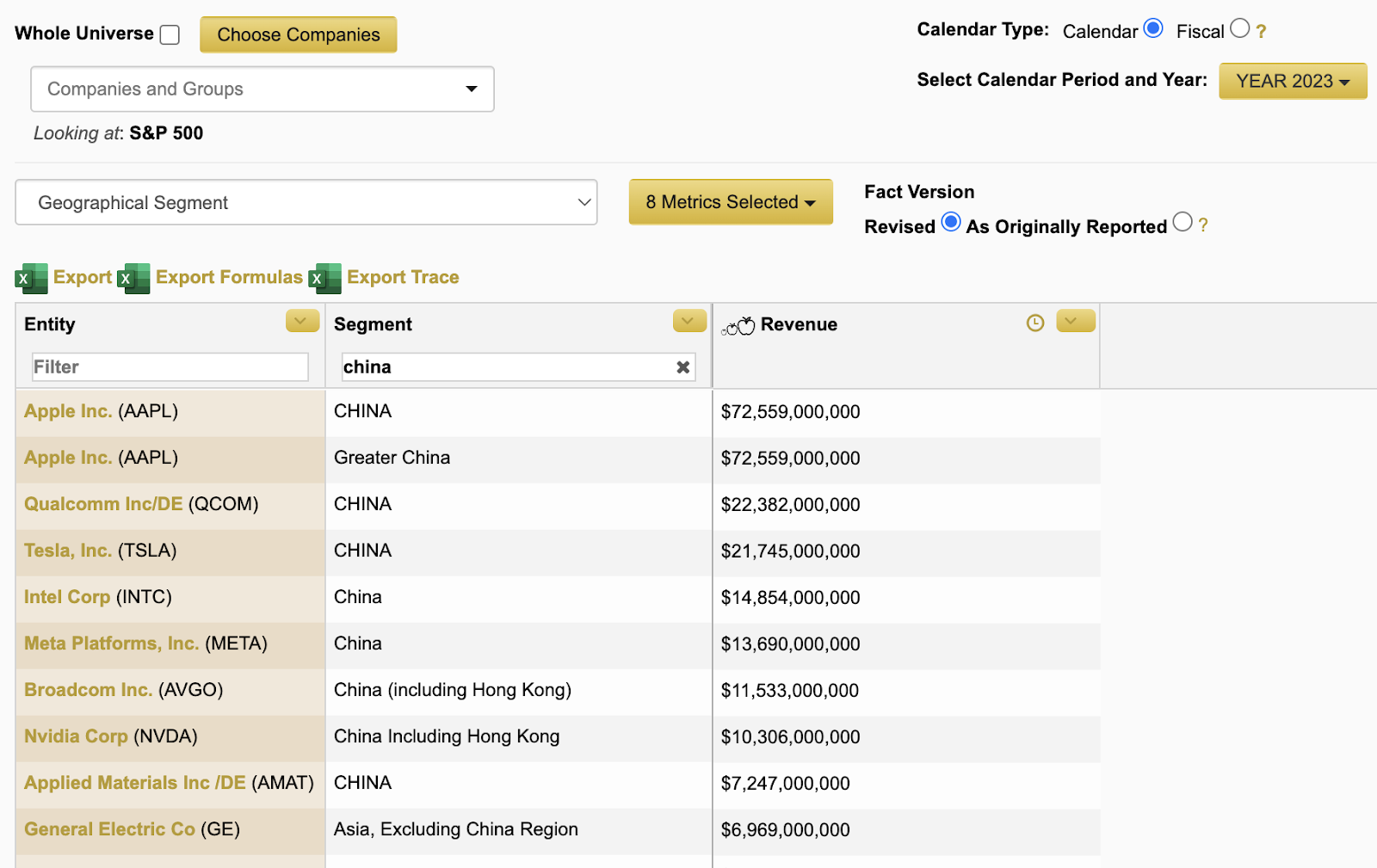Tick the Whole Universe checkbox
Screen dimensions: 1377x868
[170, 34]
